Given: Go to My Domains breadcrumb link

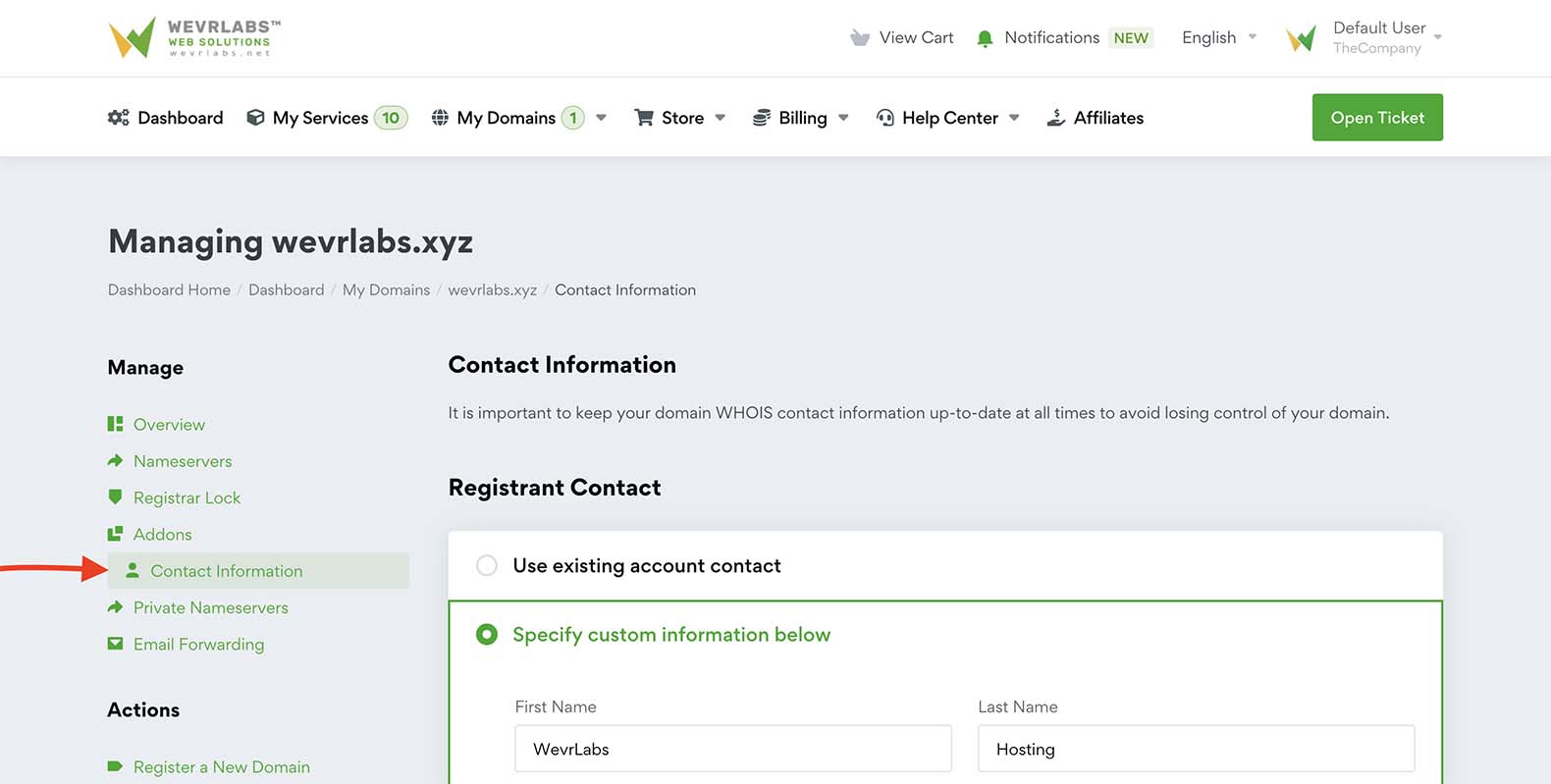Looking at the screenshot, I should 386,289.
